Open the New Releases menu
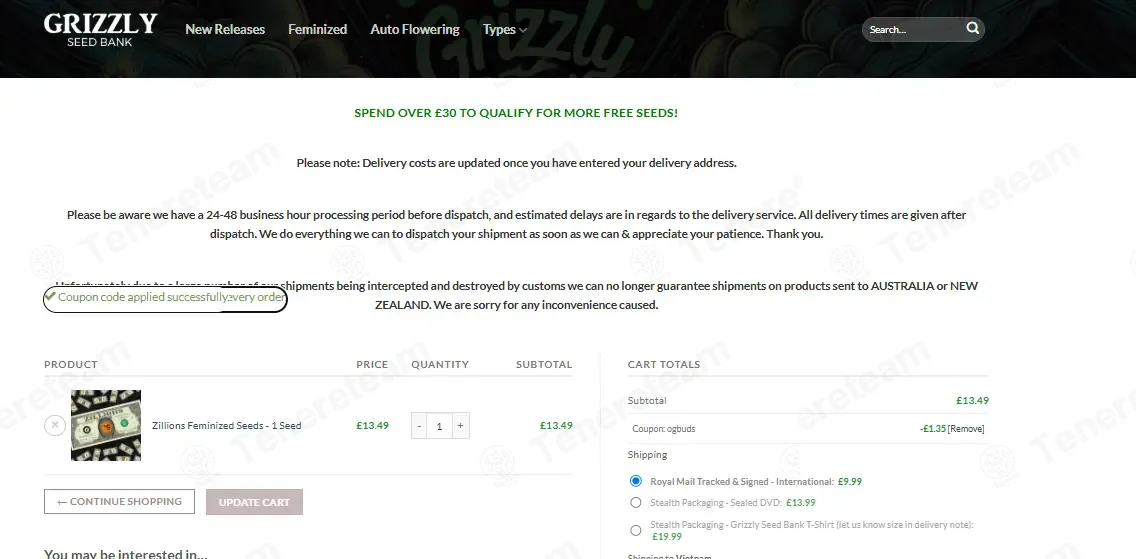 tap(225, 30)
